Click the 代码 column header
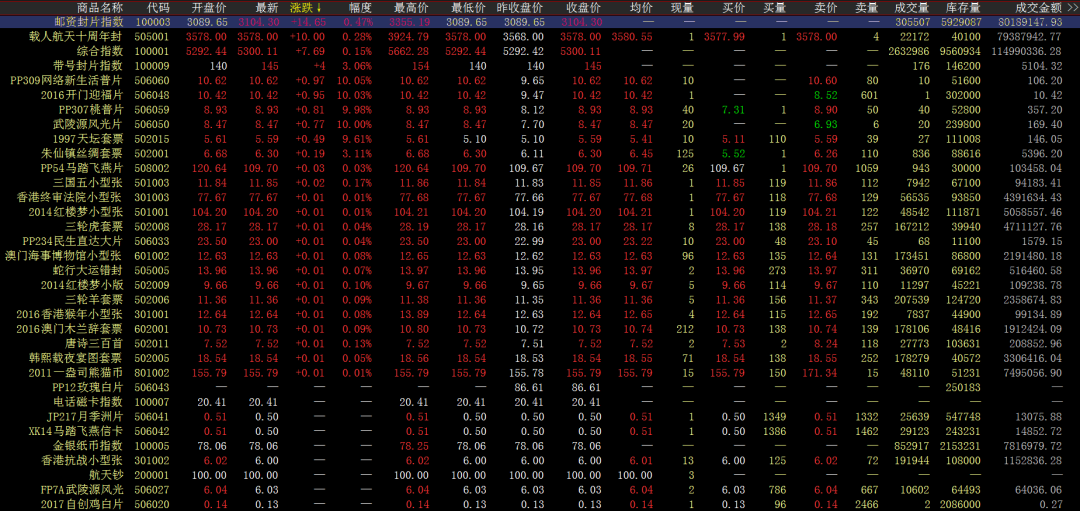Screen dimensions: 1080x511 pos(158,8)
